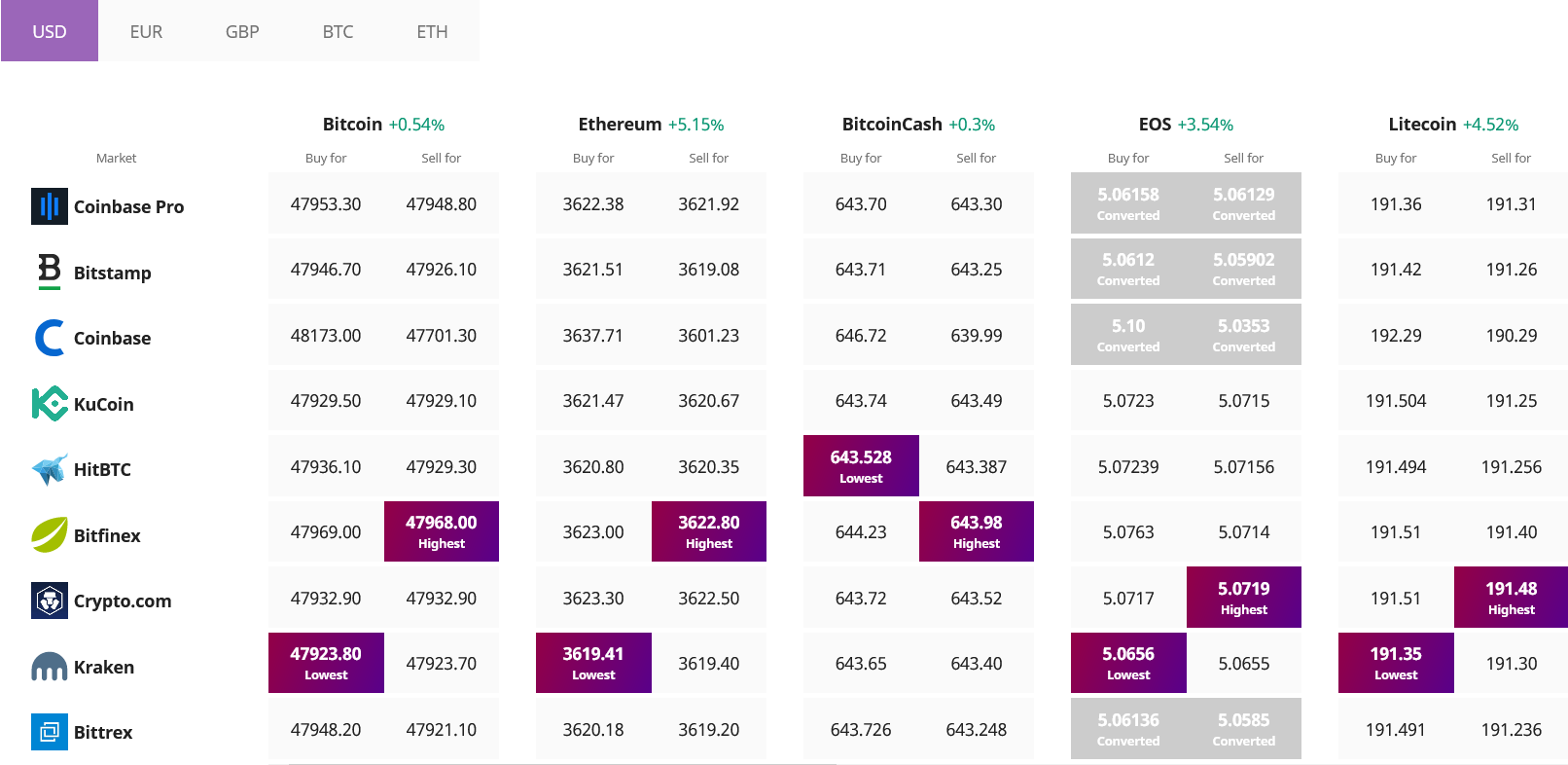Click Bitstamp Litecoin buy price 191.42
The image size is (1568, 765).
[x=1396, y=270]
